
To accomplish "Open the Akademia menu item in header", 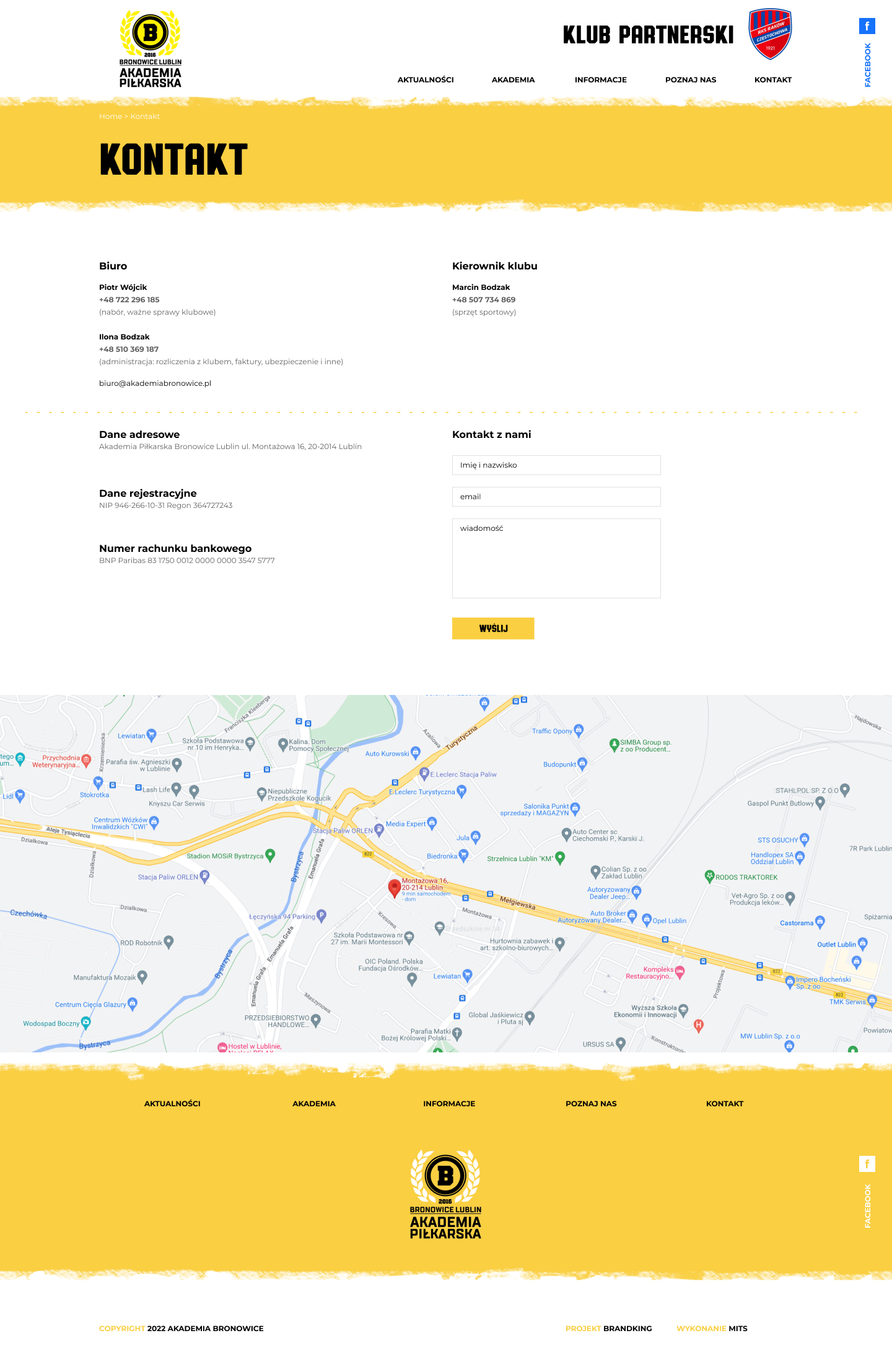I will click(x=513, y=80).
